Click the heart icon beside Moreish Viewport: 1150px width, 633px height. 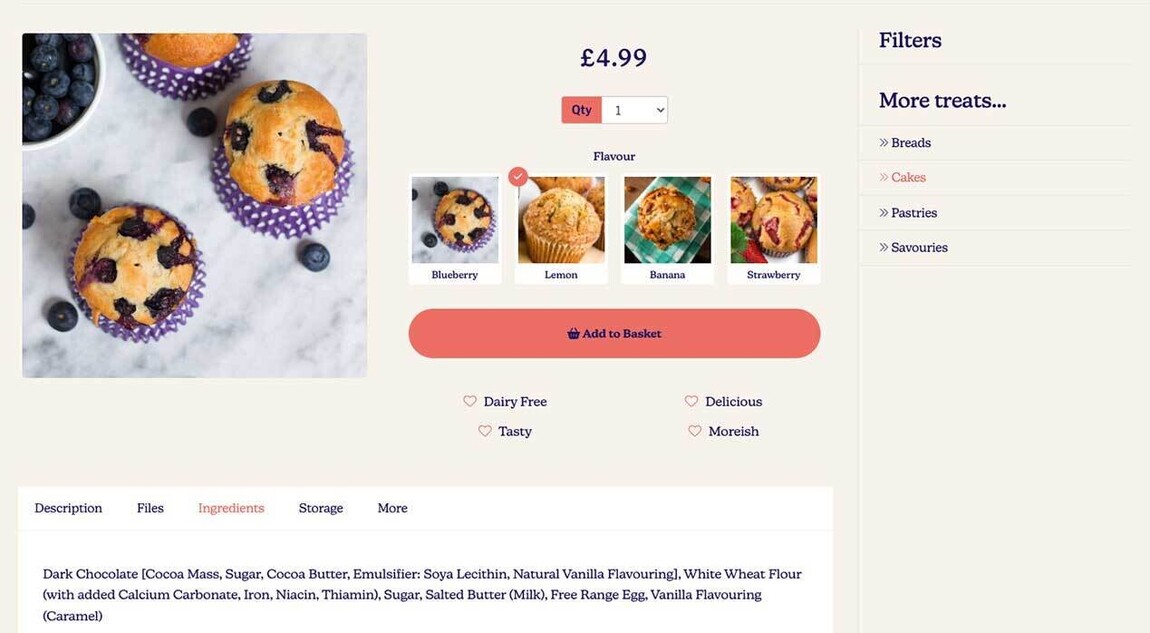694,430
